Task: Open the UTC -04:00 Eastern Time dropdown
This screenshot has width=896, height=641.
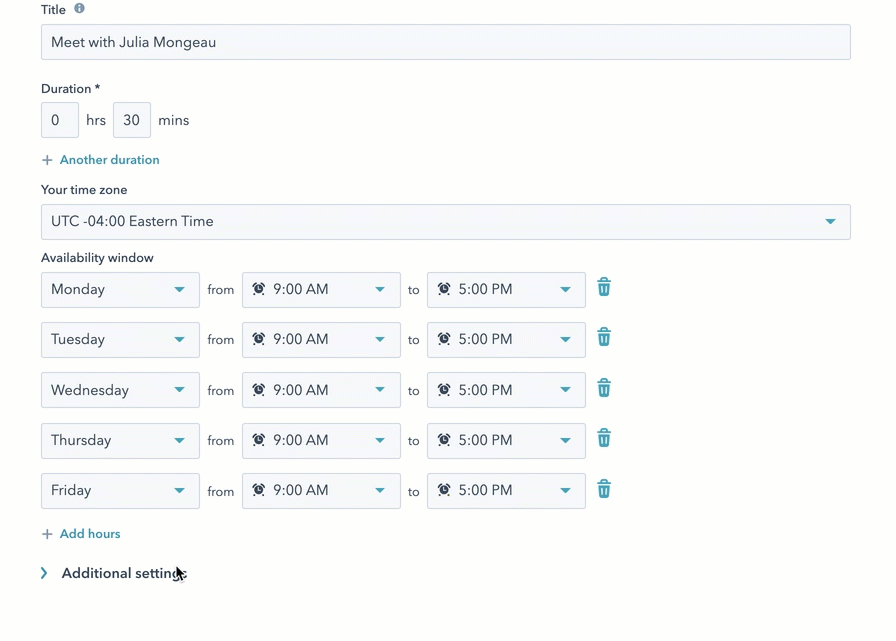Action: coord(446,222)
